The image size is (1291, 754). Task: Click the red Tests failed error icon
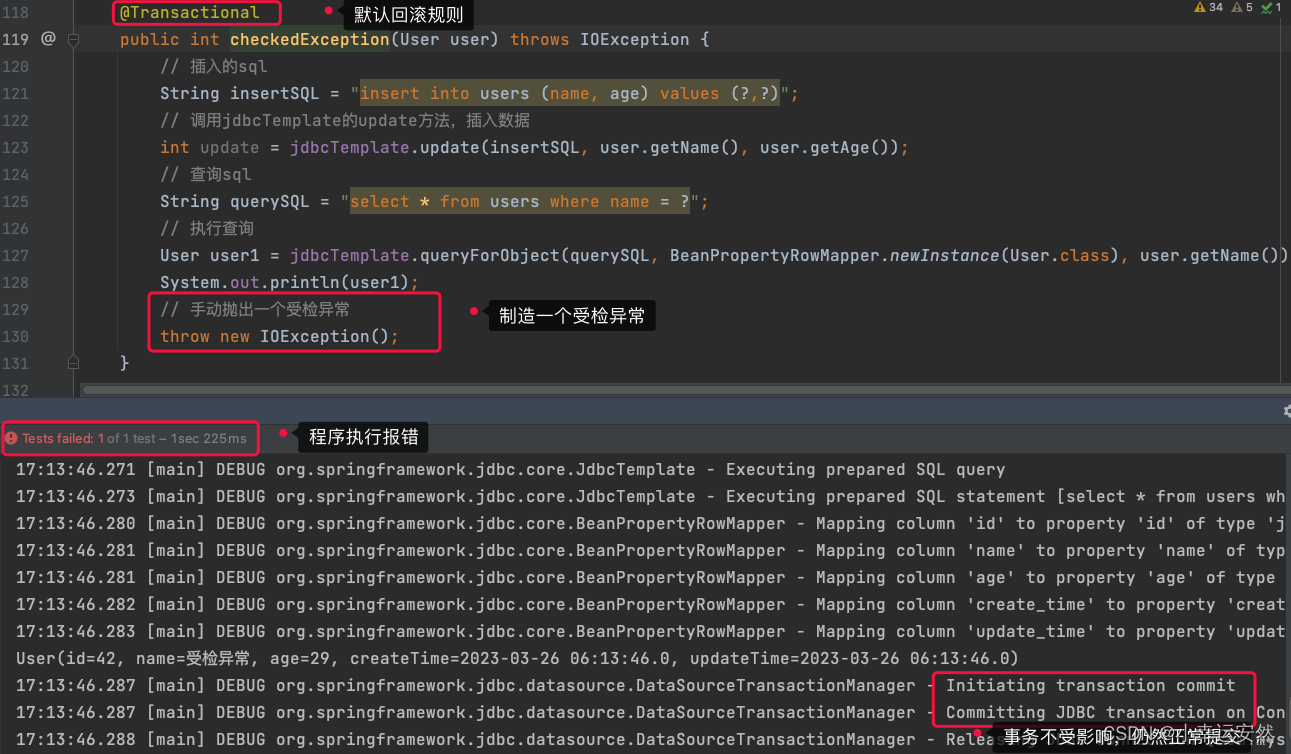click(x=11, y=438)
